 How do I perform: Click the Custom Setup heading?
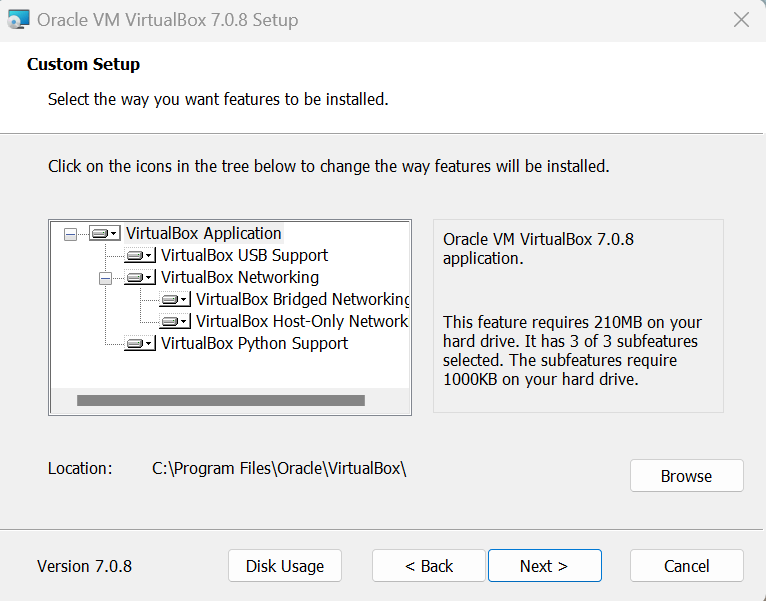[84, 64]
